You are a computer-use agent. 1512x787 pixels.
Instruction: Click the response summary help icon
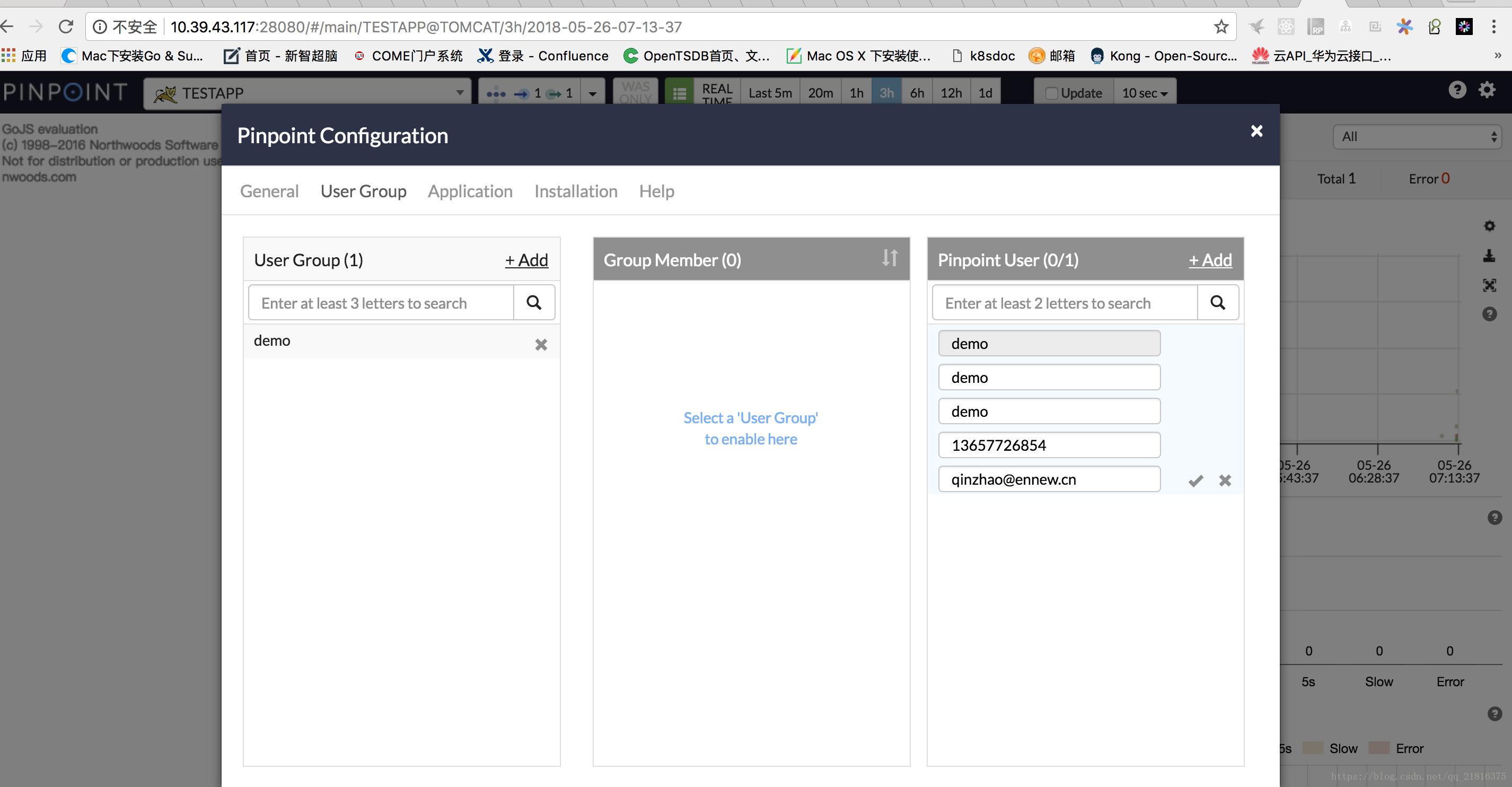(1495, 518)
